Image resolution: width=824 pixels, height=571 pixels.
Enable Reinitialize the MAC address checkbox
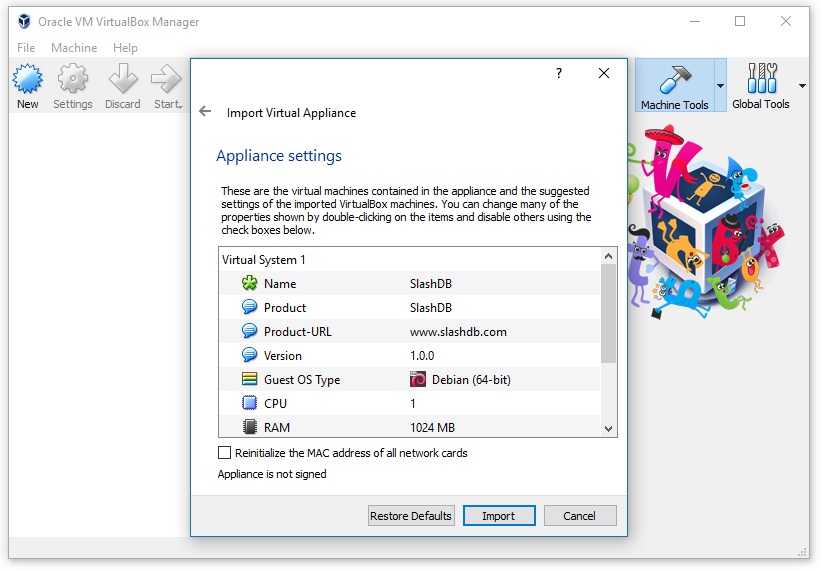[x=225, y=453]
